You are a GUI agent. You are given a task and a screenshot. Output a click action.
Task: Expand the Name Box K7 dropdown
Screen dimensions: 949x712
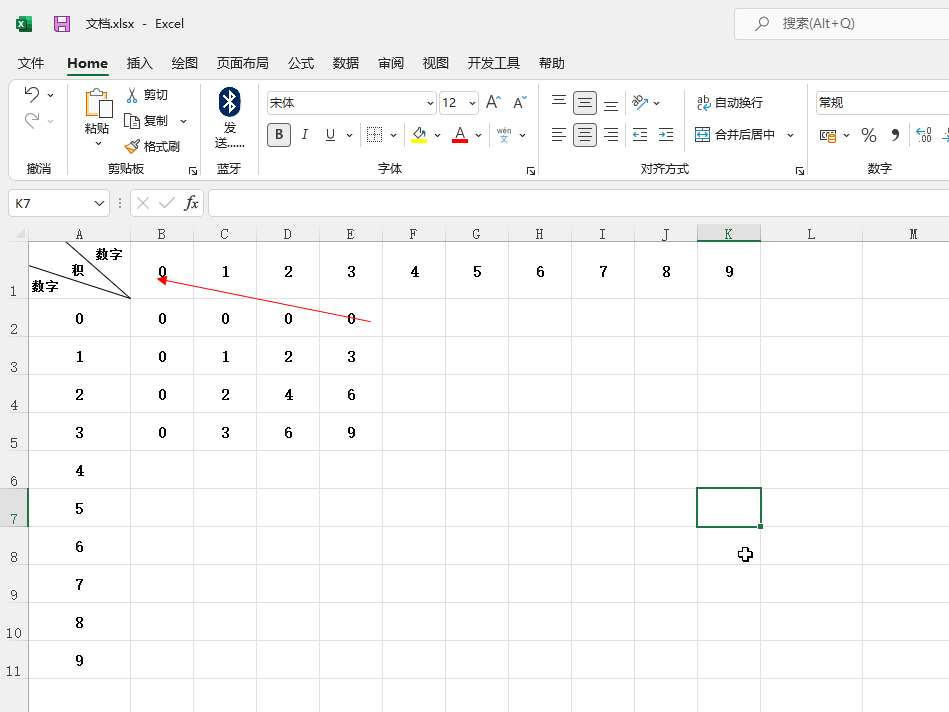(99, 203)
